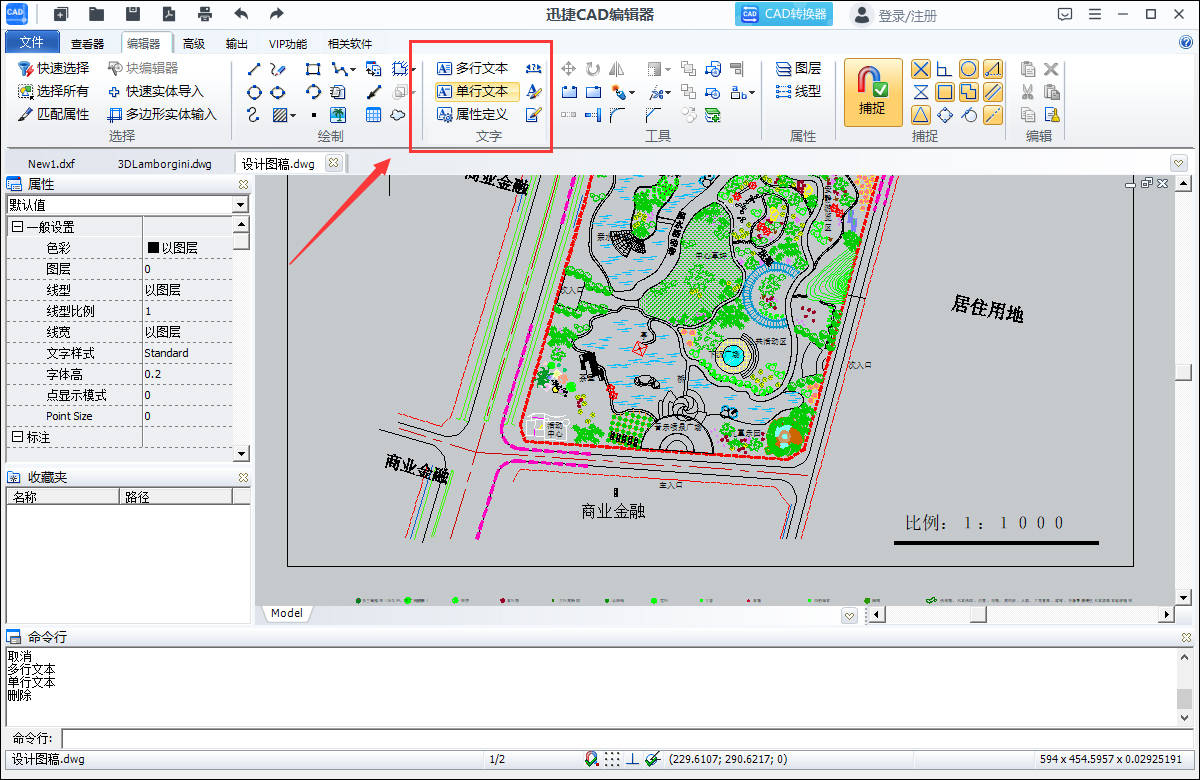Open the 默认值 dropdown in properties panel

(x=240, y=204)
